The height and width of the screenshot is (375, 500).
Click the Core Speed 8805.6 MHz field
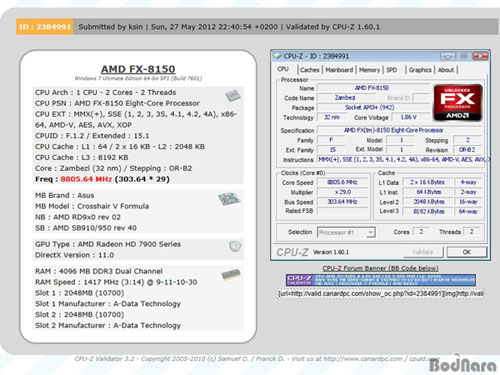[342, 182]
